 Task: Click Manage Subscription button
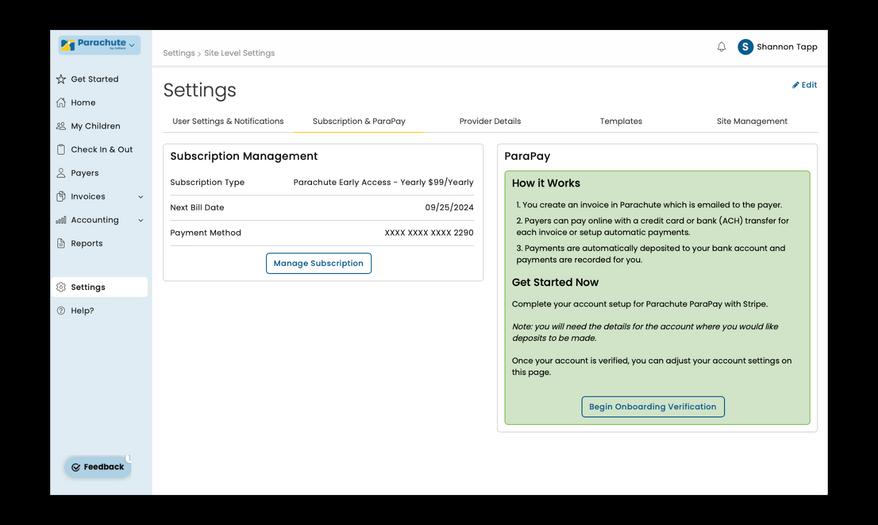319,263
